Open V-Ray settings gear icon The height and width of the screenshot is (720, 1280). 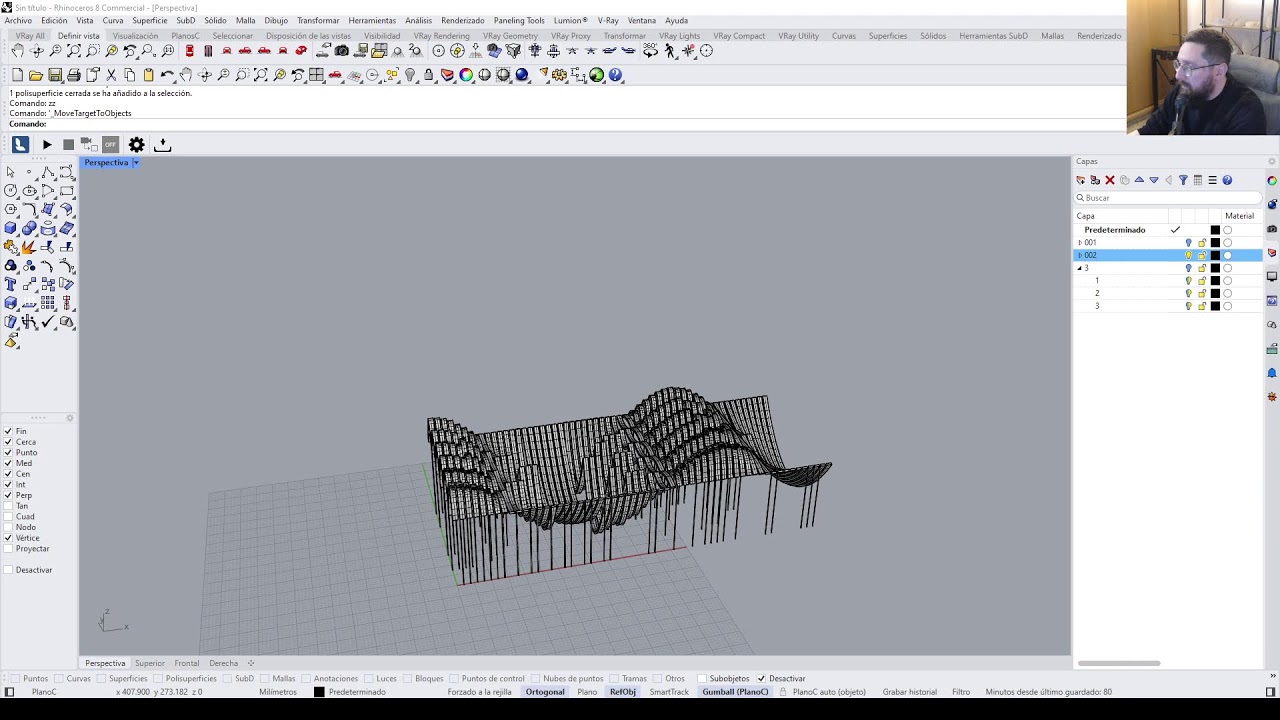[x=137, y=145]
